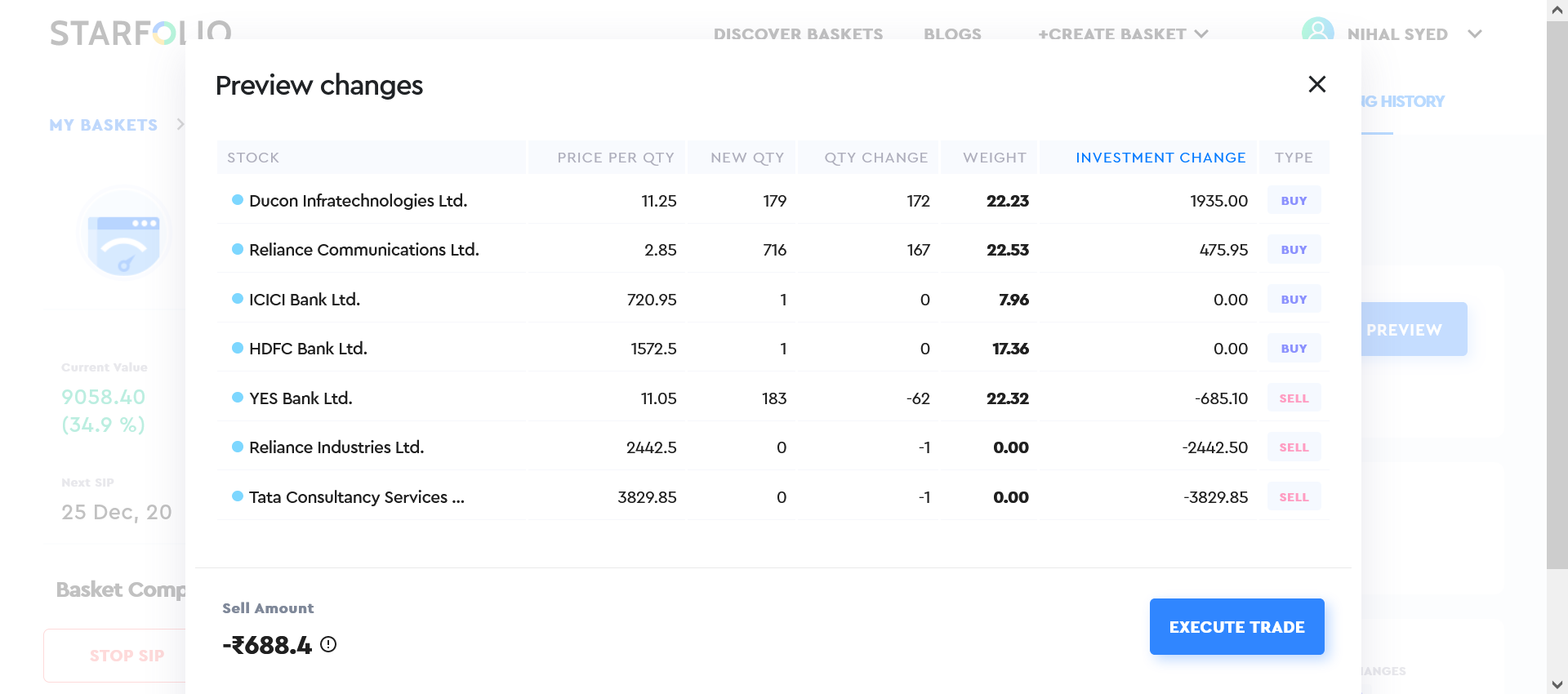Click the blue dot beside HDFC Bank
The width and height of the screenshot is (1568, 694).
point(238,348)
